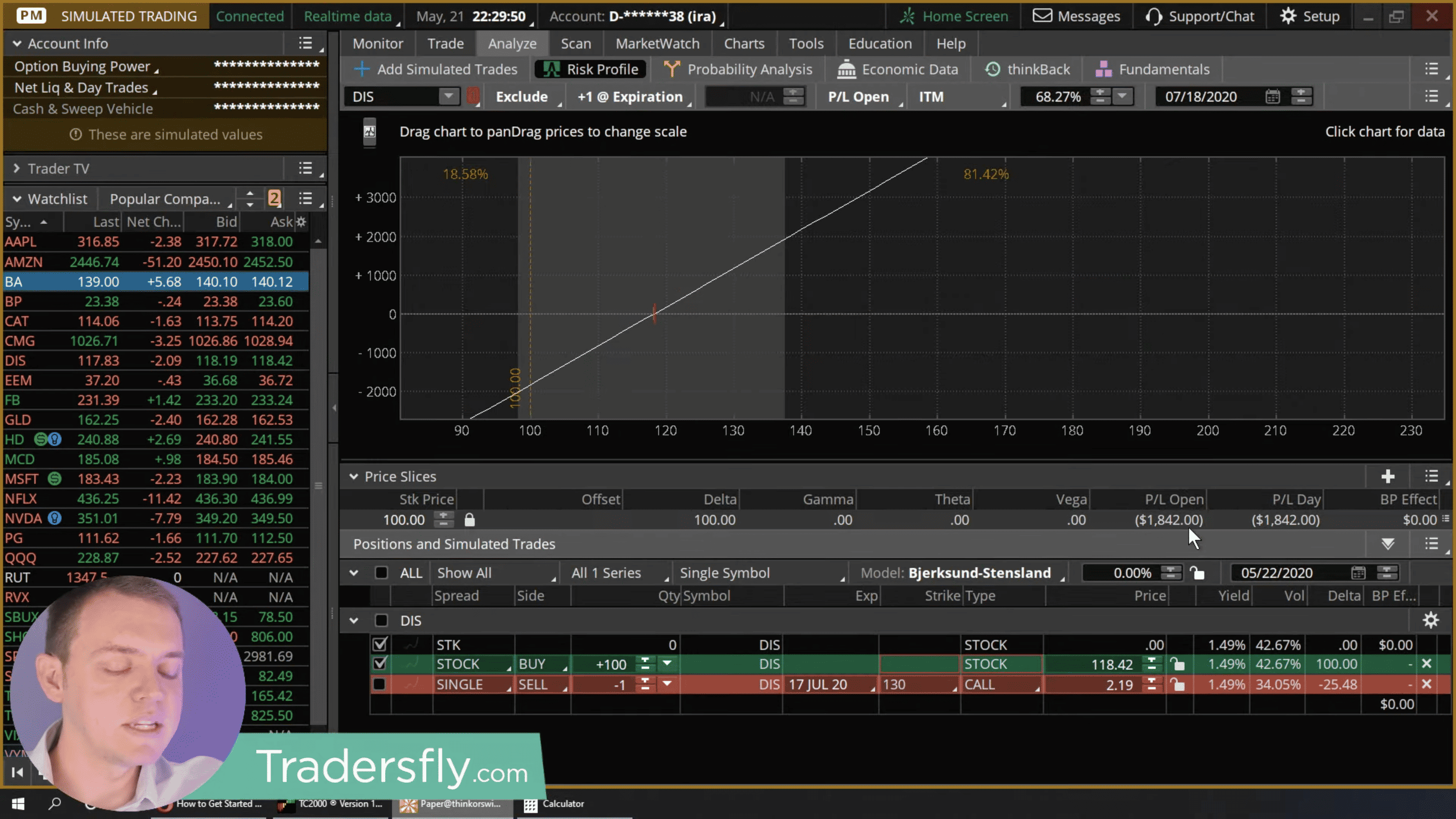
Task: Open Account Info panel menu icon
Action: pos(306,43)
